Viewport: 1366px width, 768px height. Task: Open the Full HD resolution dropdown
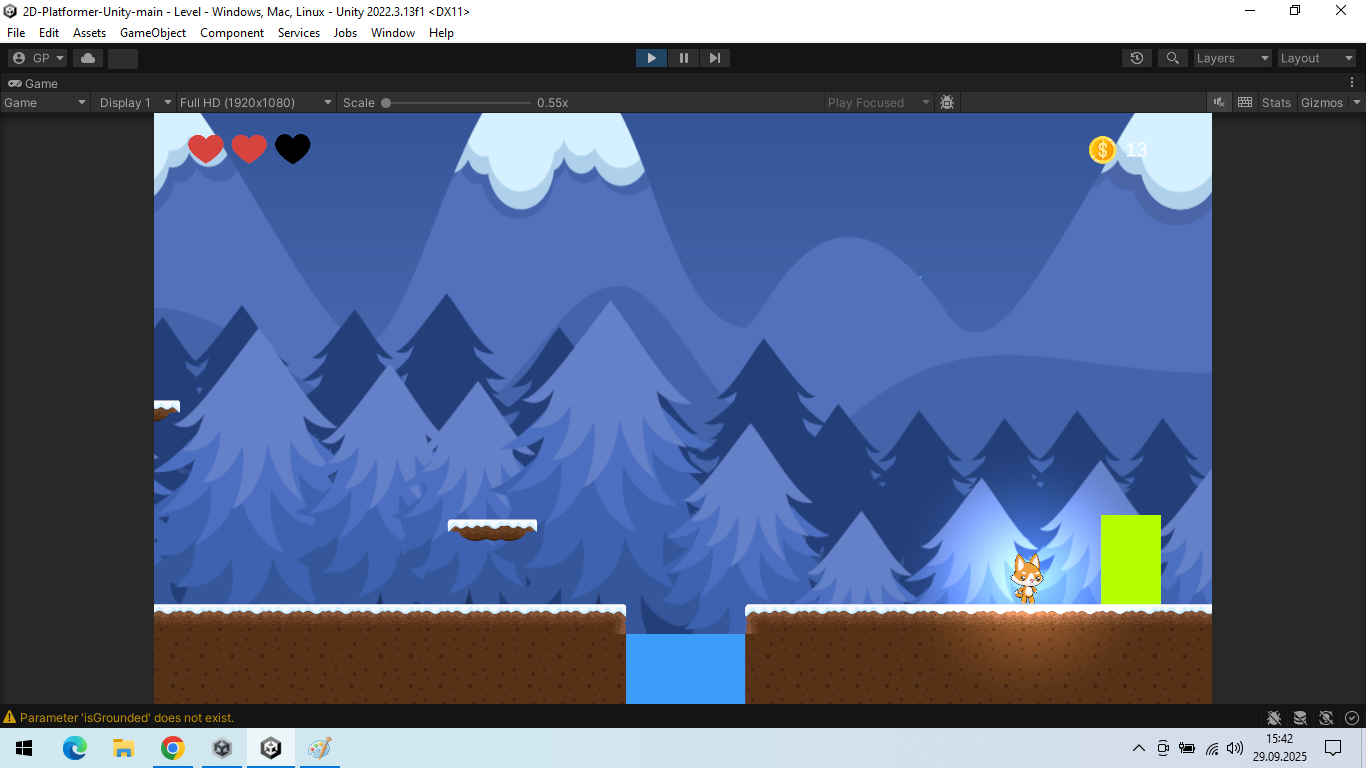(x=256, y=102)
